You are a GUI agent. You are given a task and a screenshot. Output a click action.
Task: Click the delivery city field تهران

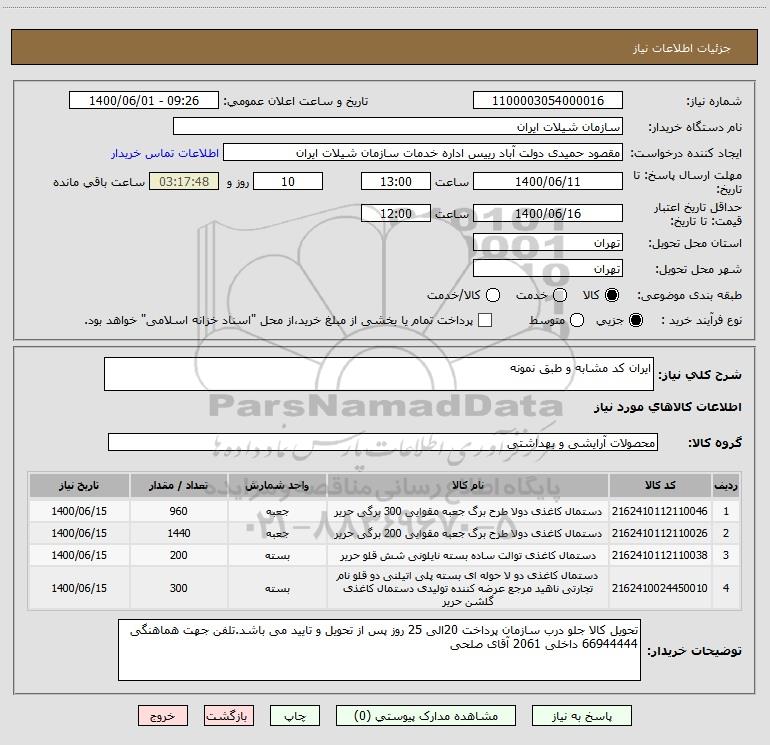(x=548, y=269)
